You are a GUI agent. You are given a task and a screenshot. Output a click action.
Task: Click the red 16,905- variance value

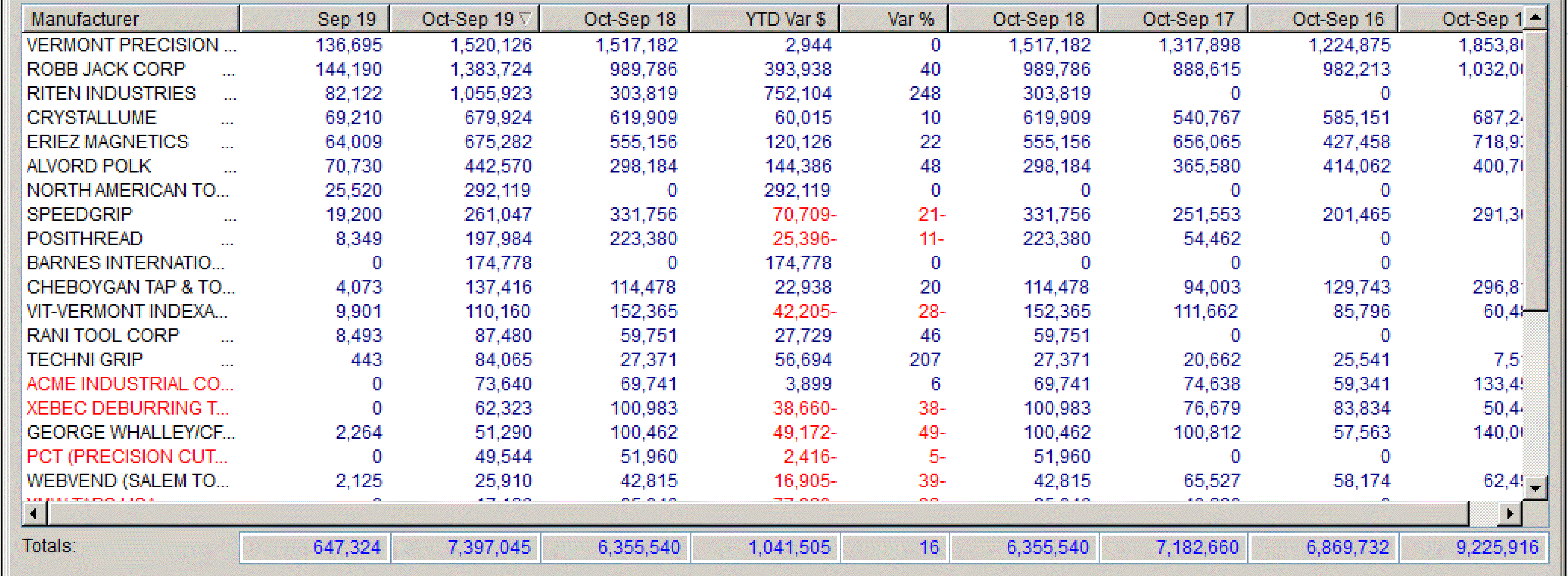pos(805,481)
